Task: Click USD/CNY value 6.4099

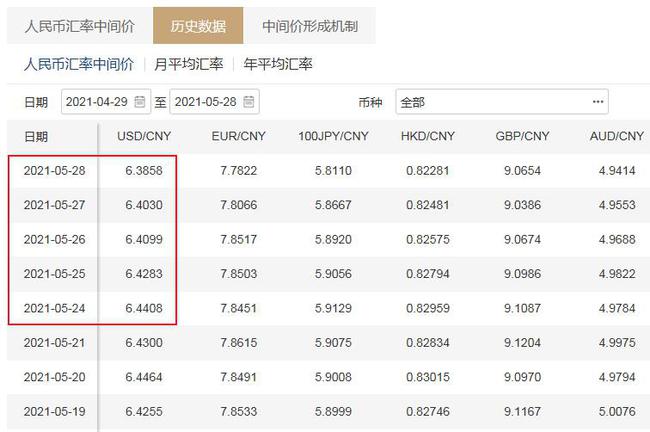Action: pos(144,239)
